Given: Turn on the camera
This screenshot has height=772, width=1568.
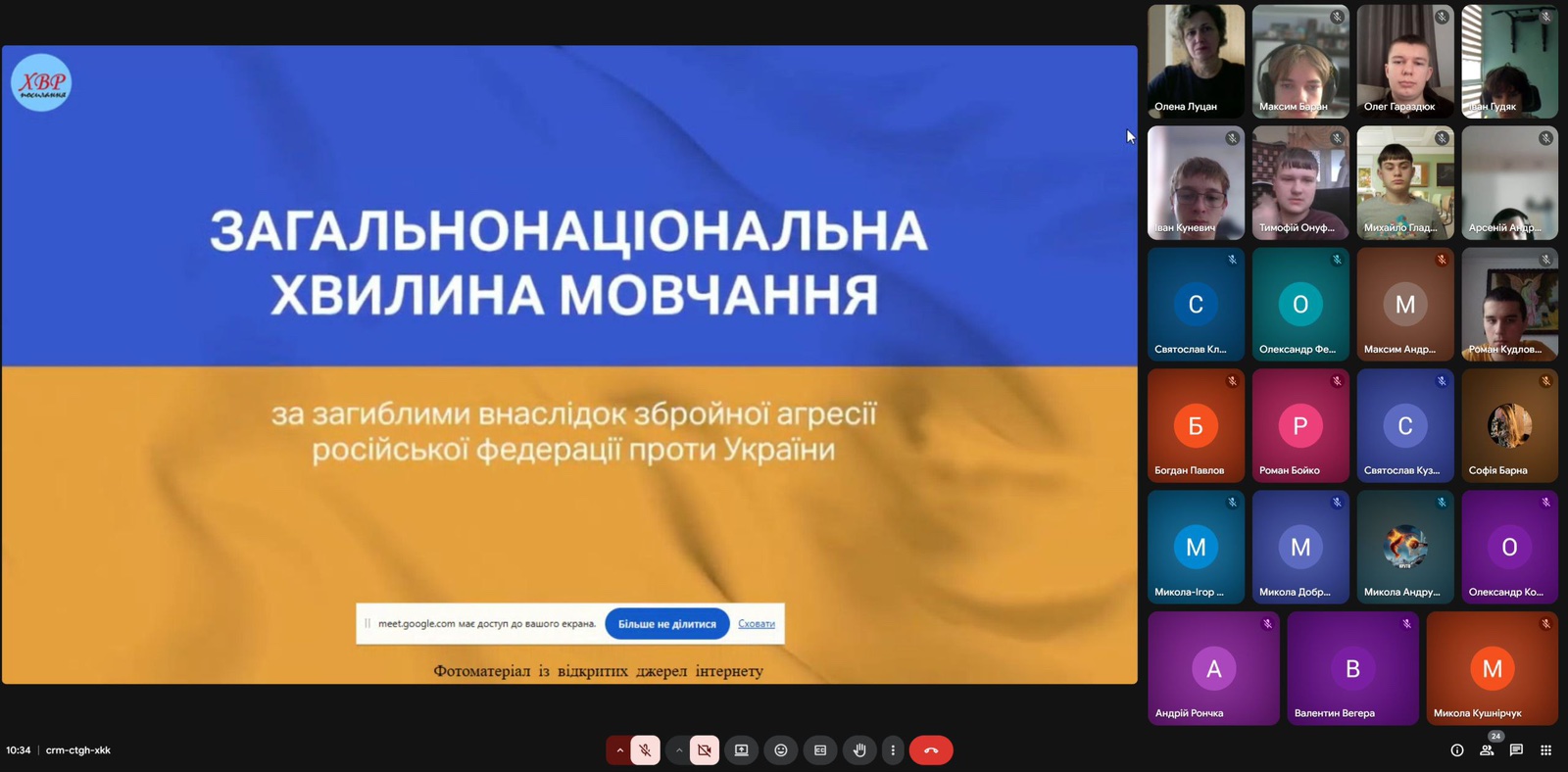Looking at the screenshot, I should click(704, 750).
